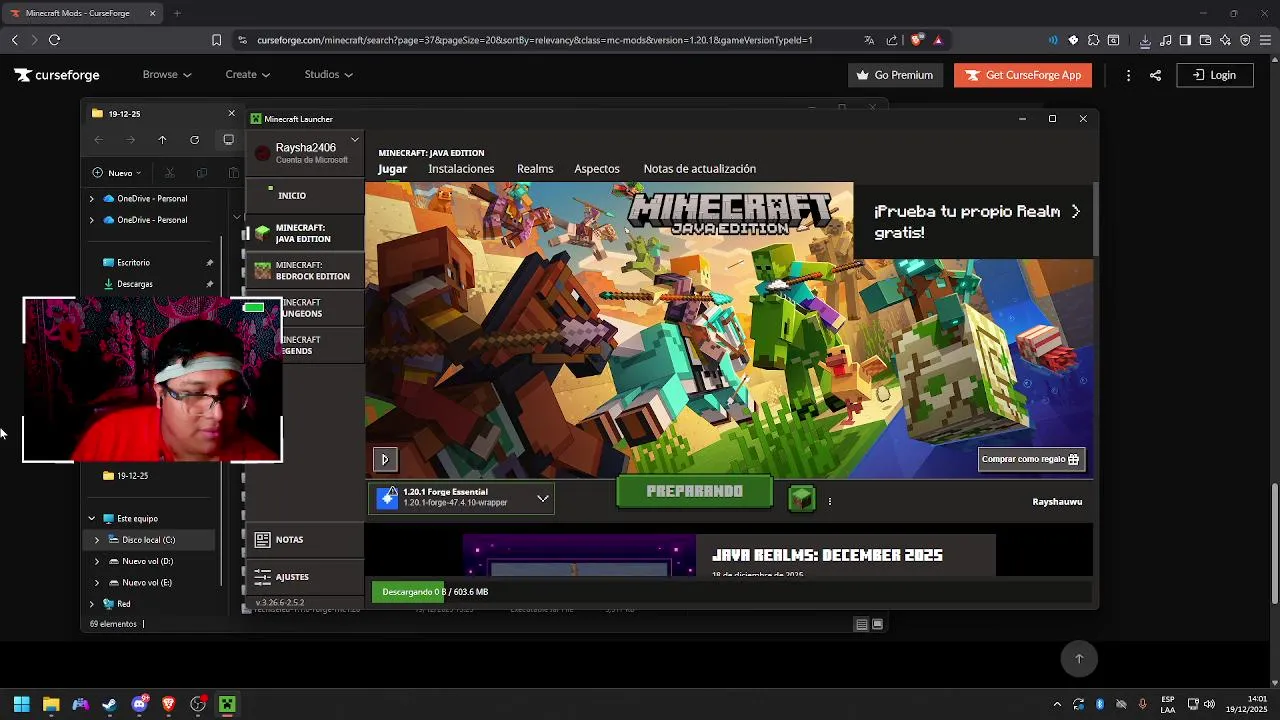Open Brave Shields lion icon
The width and height of the screenshot is (1280, 720).
[916, 40]
